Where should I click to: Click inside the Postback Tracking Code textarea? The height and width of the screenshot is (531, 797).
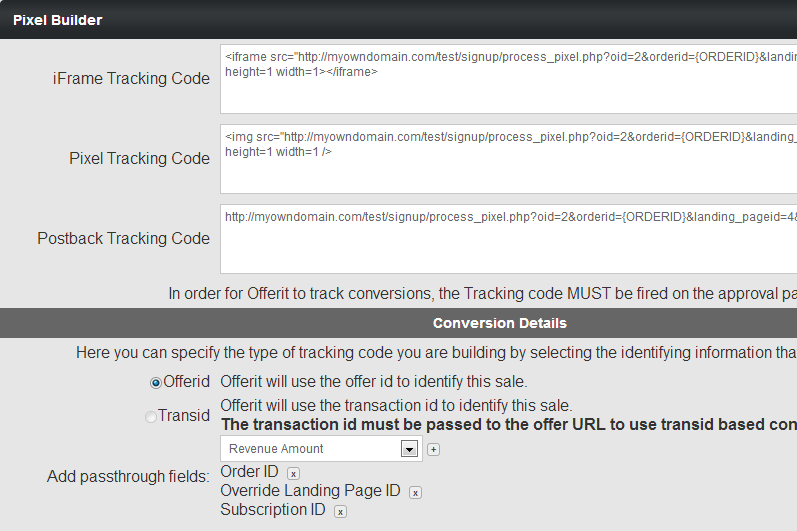tap(508, 239)
